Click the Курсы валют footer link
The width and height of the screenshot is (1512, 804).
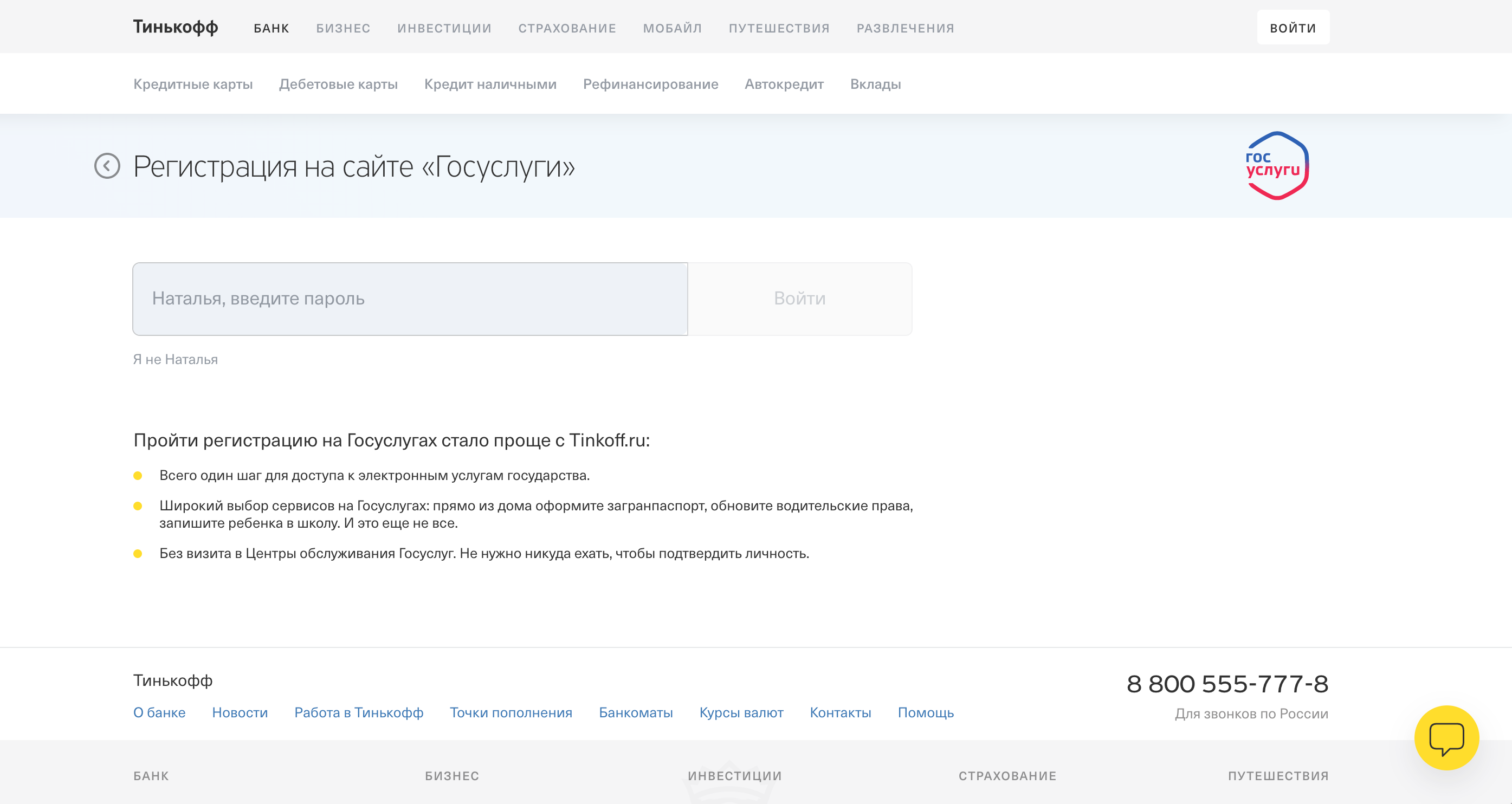[741, 712]
